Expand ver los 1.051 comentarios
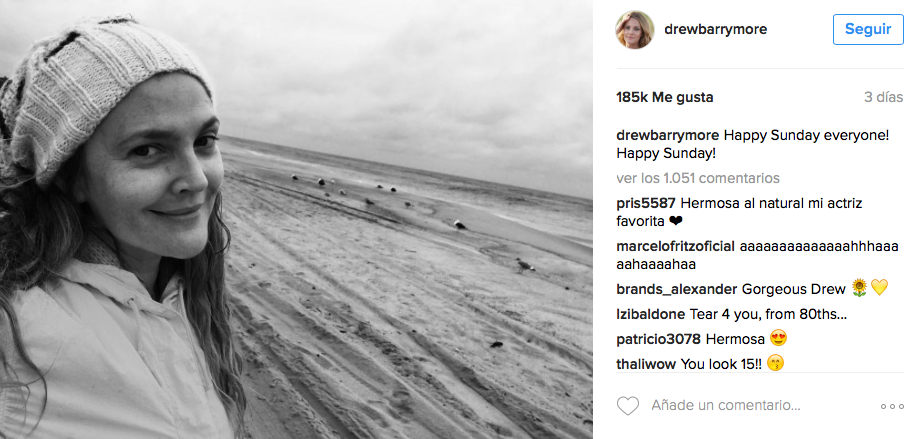 click(x=697, y=178)
